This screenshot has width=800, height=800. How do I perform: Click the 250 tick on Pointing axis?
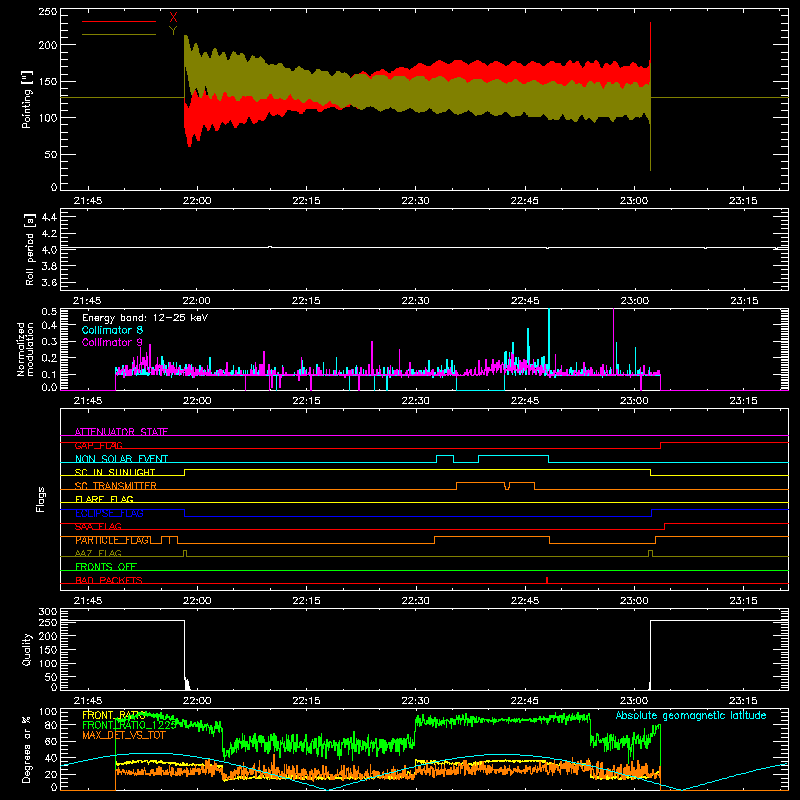(48, 12)
